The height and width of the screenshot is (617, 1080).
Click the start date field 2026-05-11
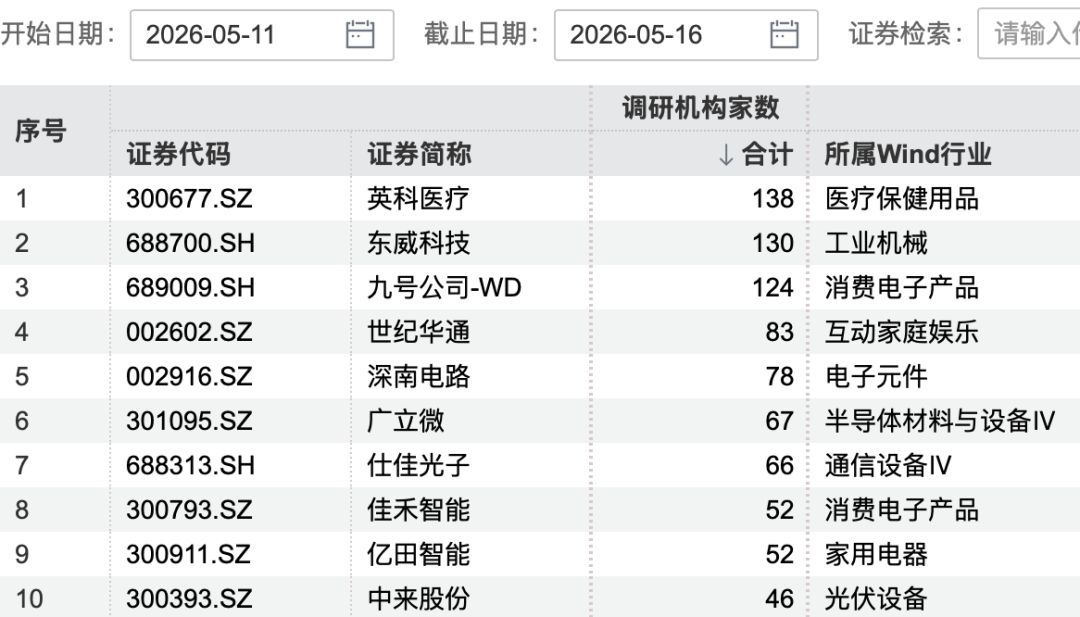pos(262,35)
